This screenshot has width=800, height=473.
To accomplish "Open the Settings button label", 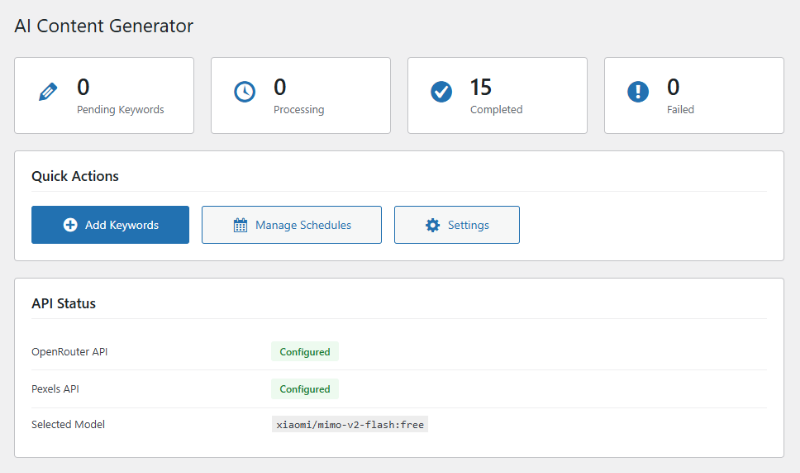I will pyautogui.click(x=468, y=225).
